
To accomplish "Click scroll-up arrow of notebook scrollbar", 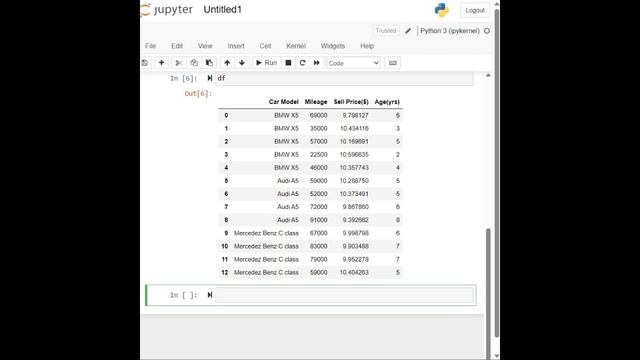I will pos(488,76).
